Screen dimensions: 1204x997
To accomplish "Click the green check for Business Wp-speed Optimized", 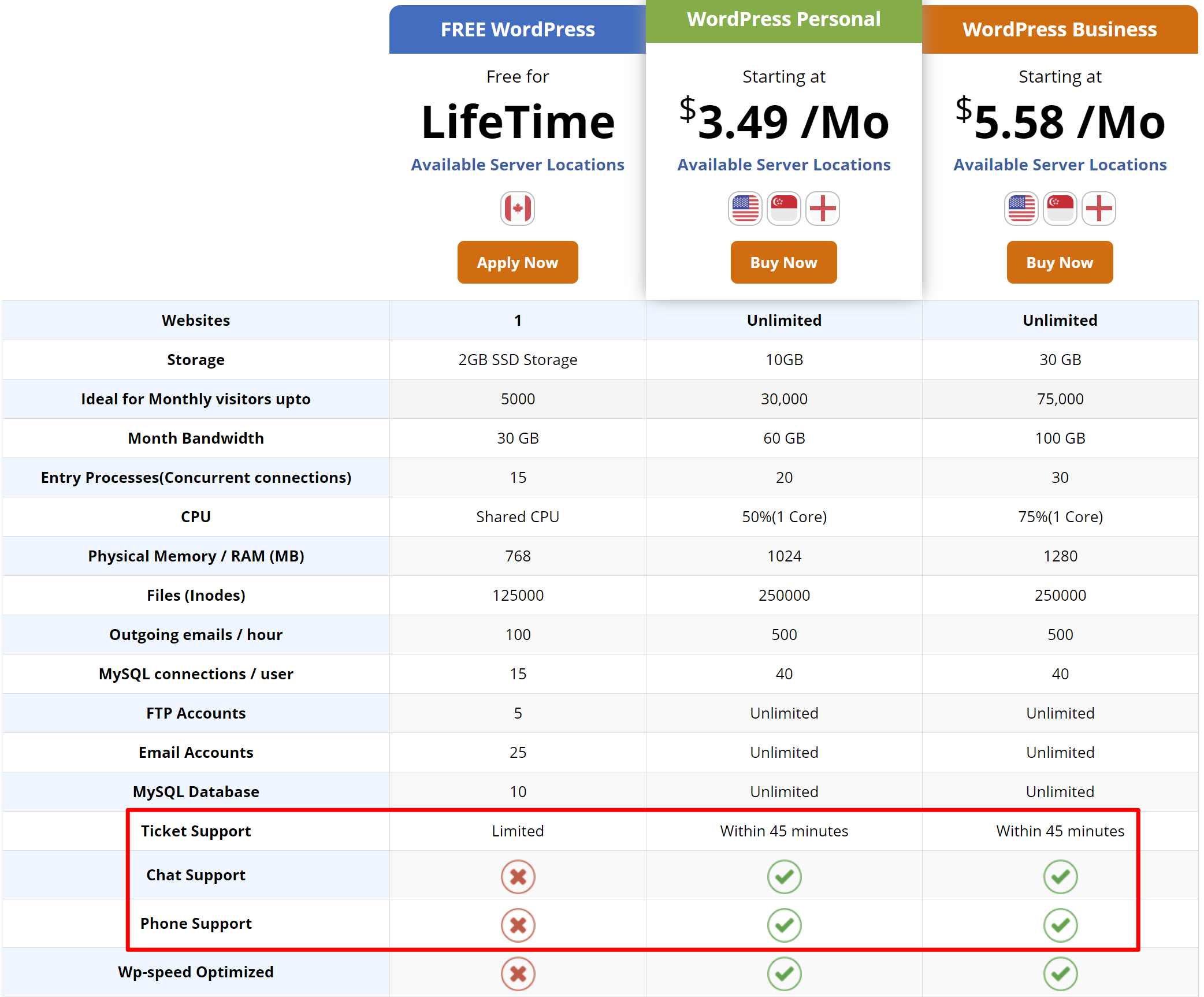I will coord(1060,974).
